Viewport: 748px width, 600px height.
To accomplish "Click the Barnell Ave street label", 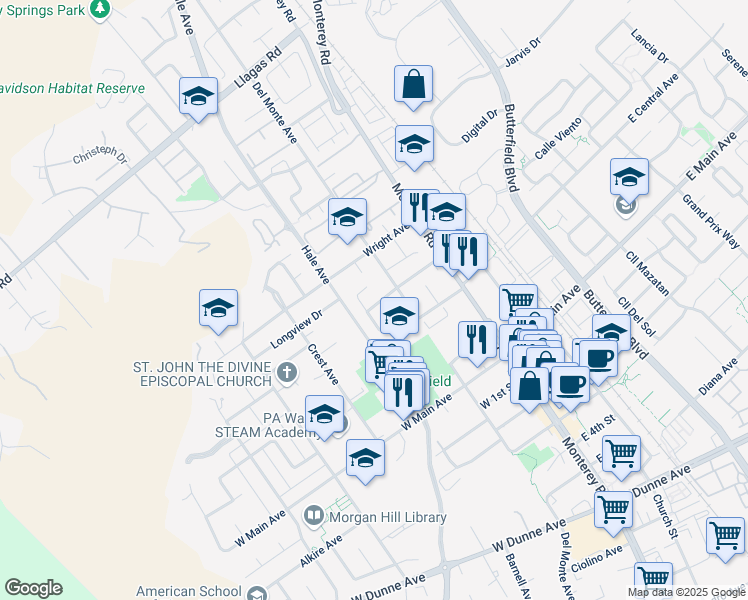I will [x=518, y=576].
